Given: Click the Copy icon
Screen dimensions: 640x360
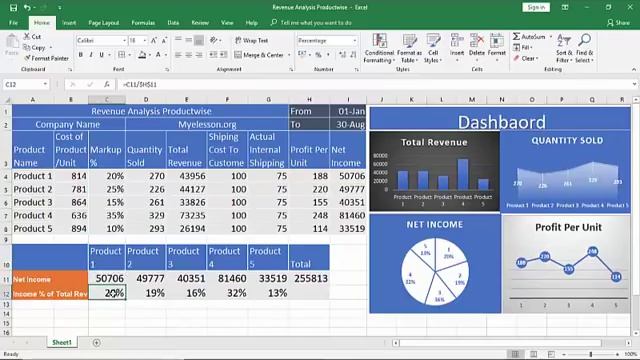Looking at the screenshot, I should click(27, 47).
